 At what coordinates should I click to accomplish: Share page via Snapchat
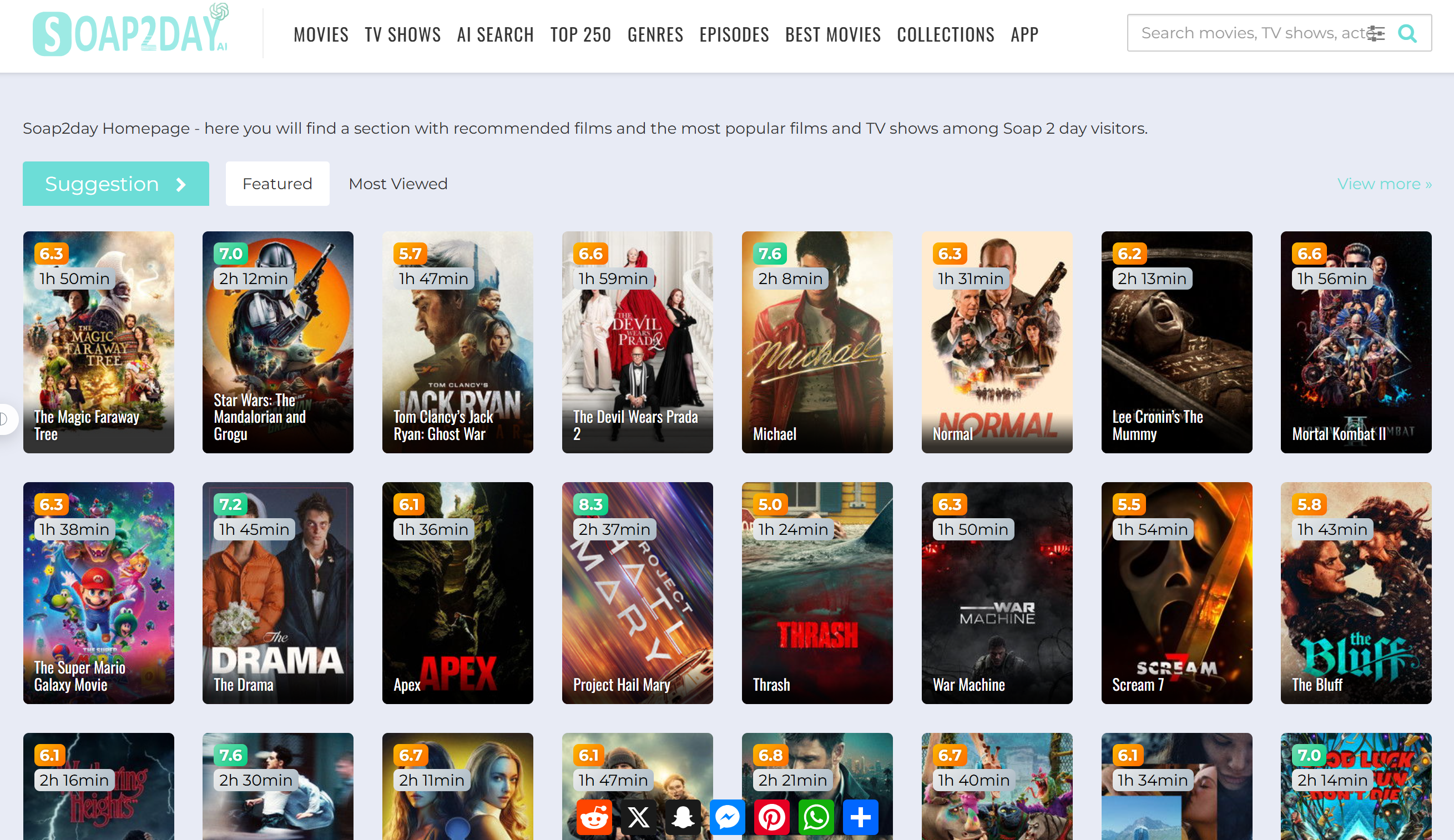[x=683, y=817]
